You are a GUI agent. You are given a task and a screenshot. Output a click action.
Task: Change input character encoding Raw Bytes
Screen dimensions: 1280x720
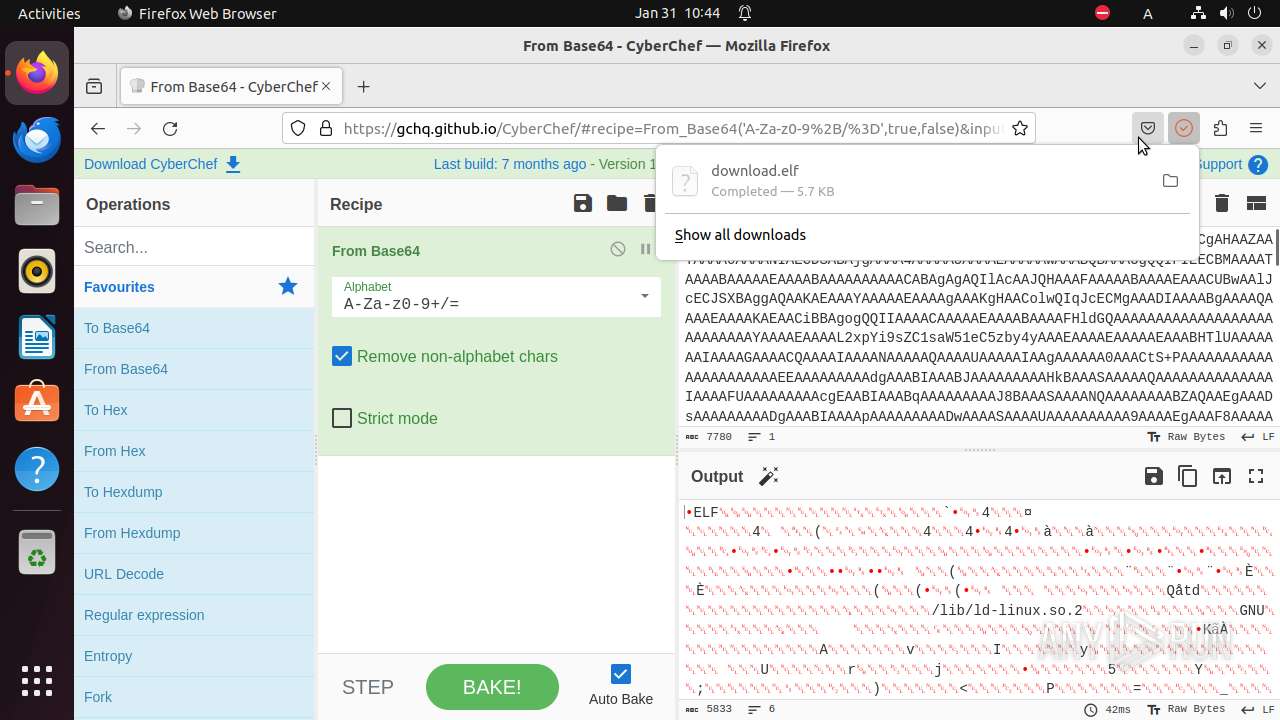1186,437
